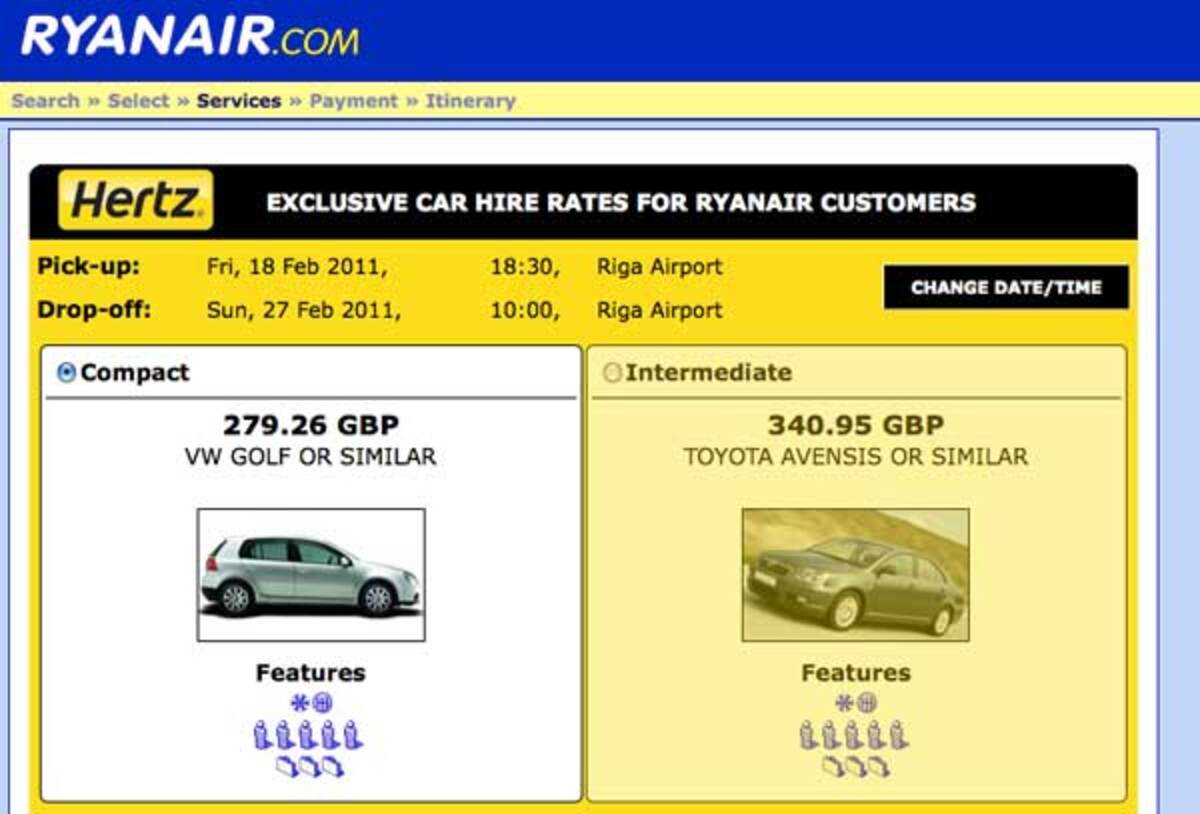Click the VW Golf car thumbnail

coord(311,575)
